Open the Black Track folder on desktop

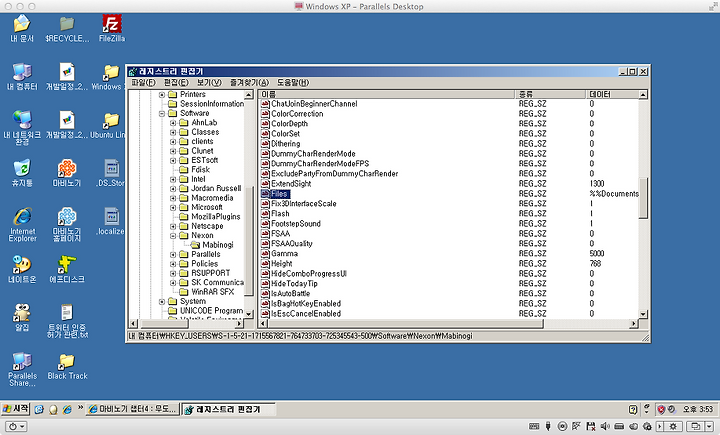coord(67,367)
